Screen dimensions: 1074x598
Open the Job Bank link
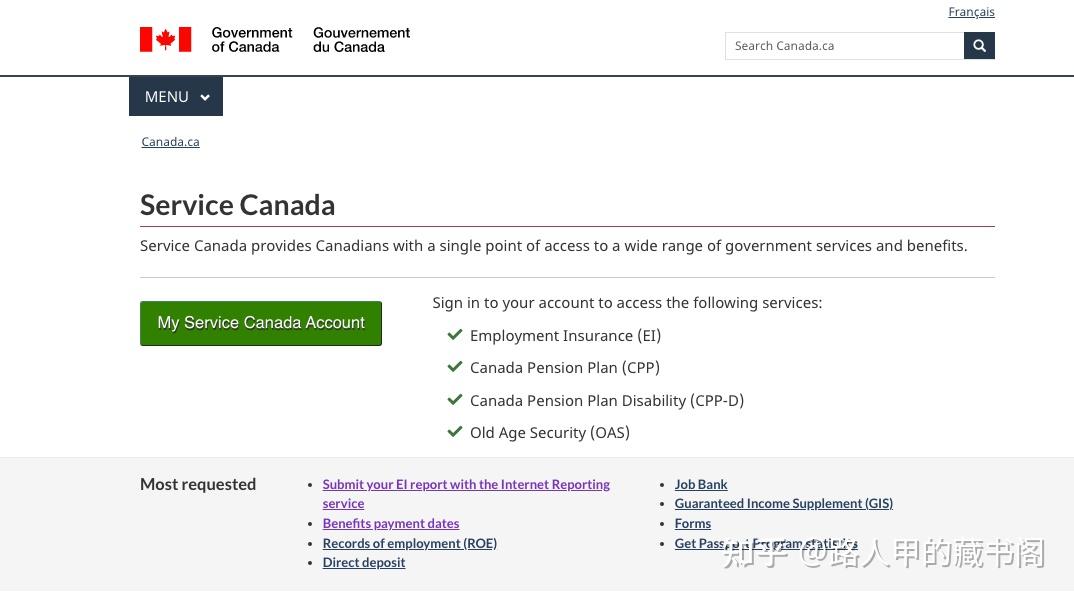[701, 485]
